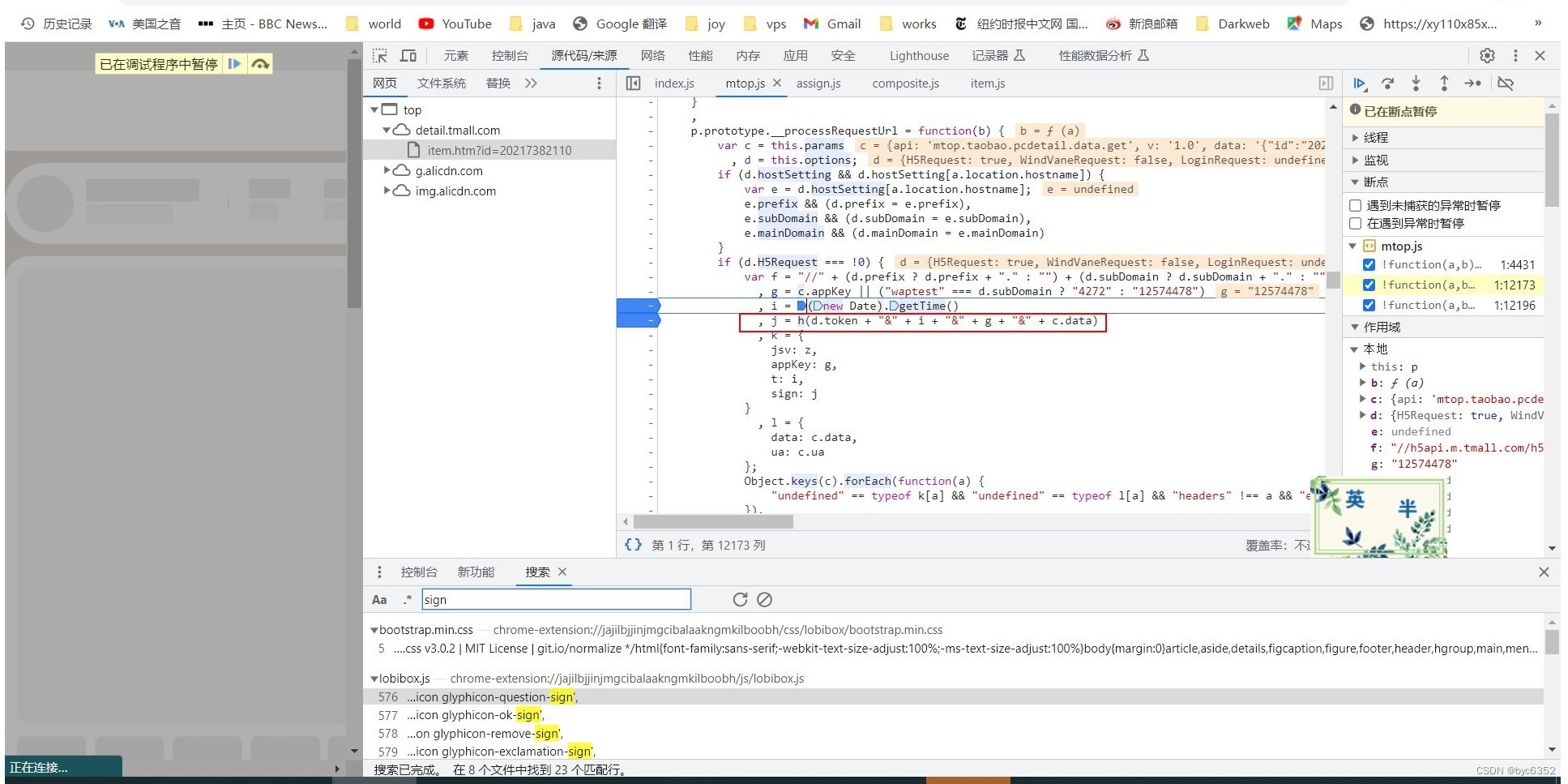Image resolution: width=1568 pixels, height=784 pixels.
Task: Deactivate all breakpoints icon
Action: [1506, 84]
